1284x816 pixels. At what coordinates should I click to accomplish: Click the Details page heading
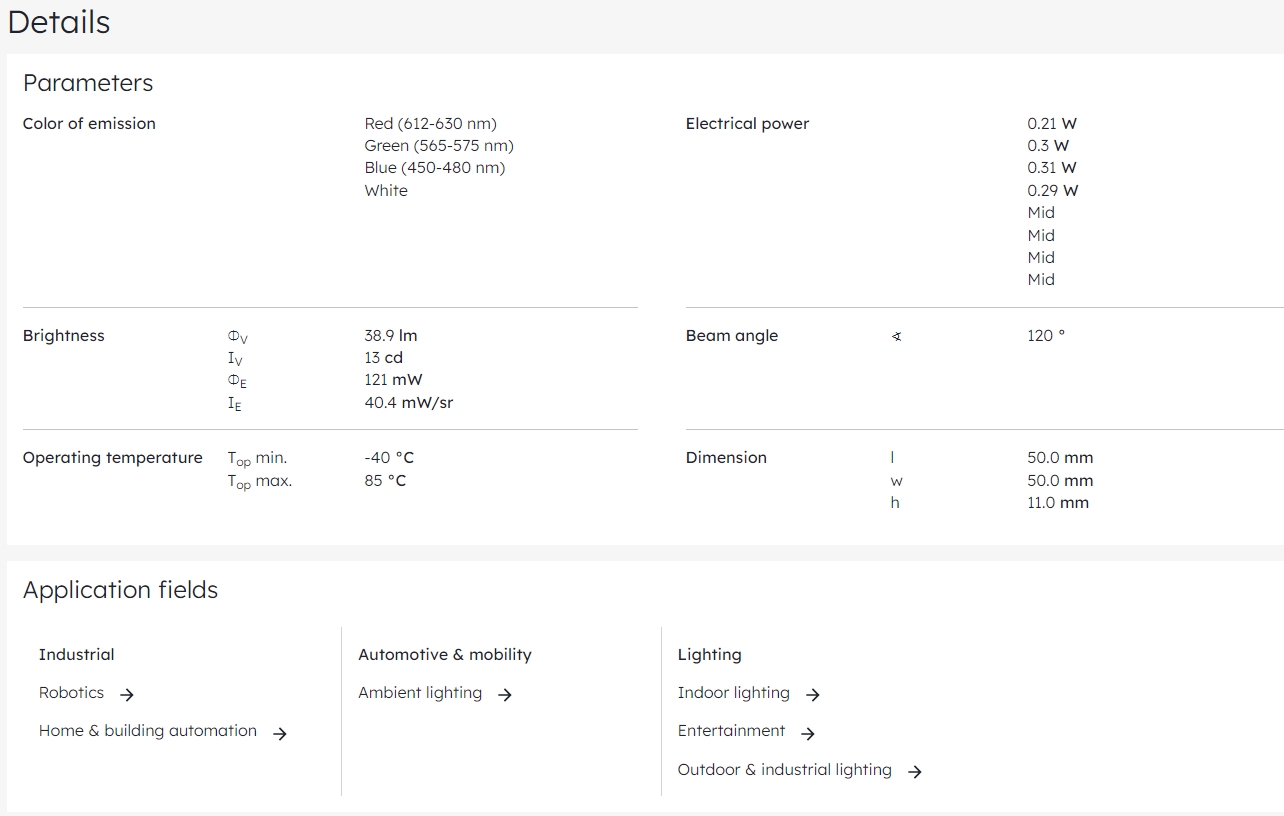59,22
